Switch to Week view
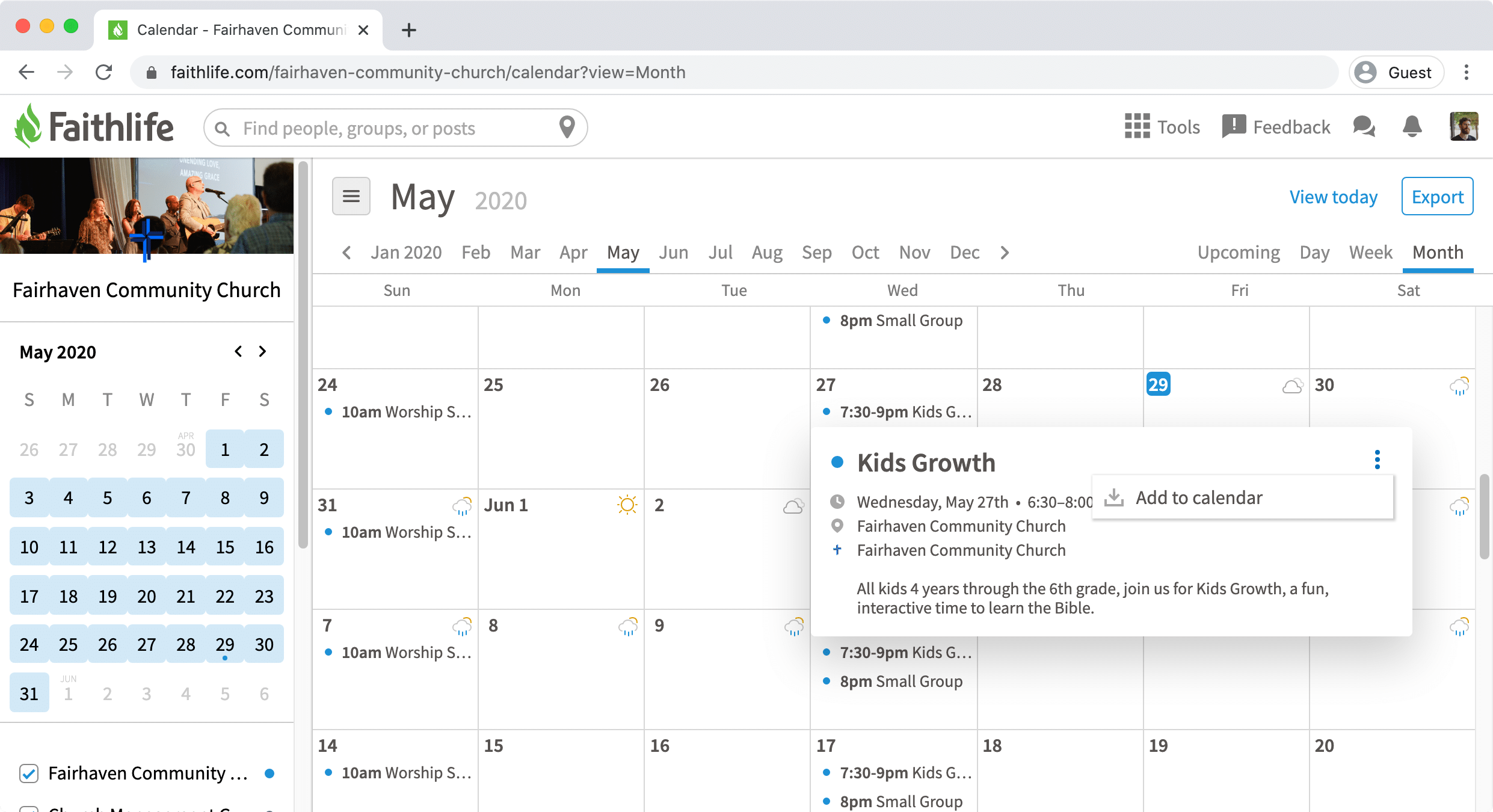The height and width of the screenshot is (812, 1493). [x=1370, y=253]
